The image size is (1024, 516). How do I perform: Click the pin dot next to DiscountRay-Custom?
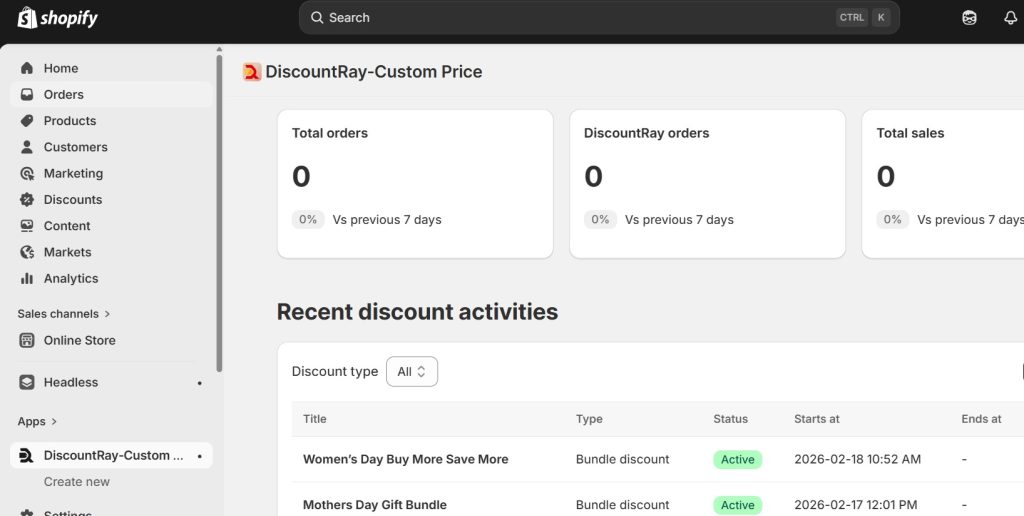[x=200, y=456]
